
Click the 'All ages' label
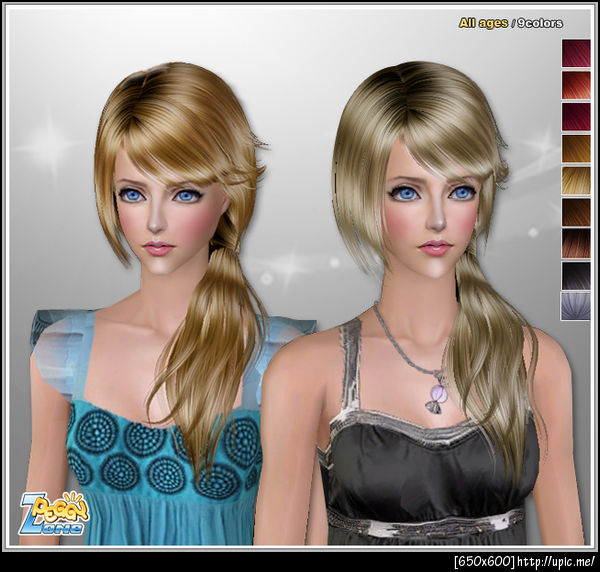(x=483, y=23)
